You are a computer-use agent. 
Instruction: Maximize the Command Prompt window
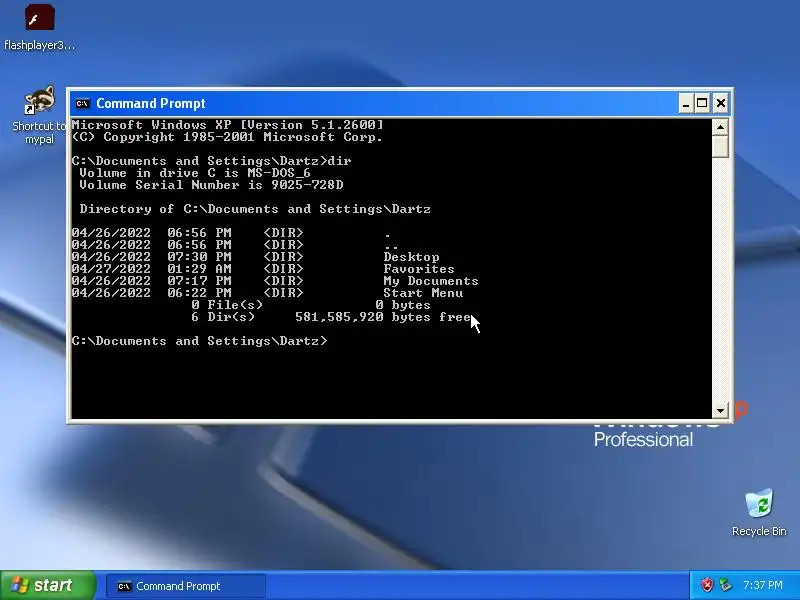(702, 104)
